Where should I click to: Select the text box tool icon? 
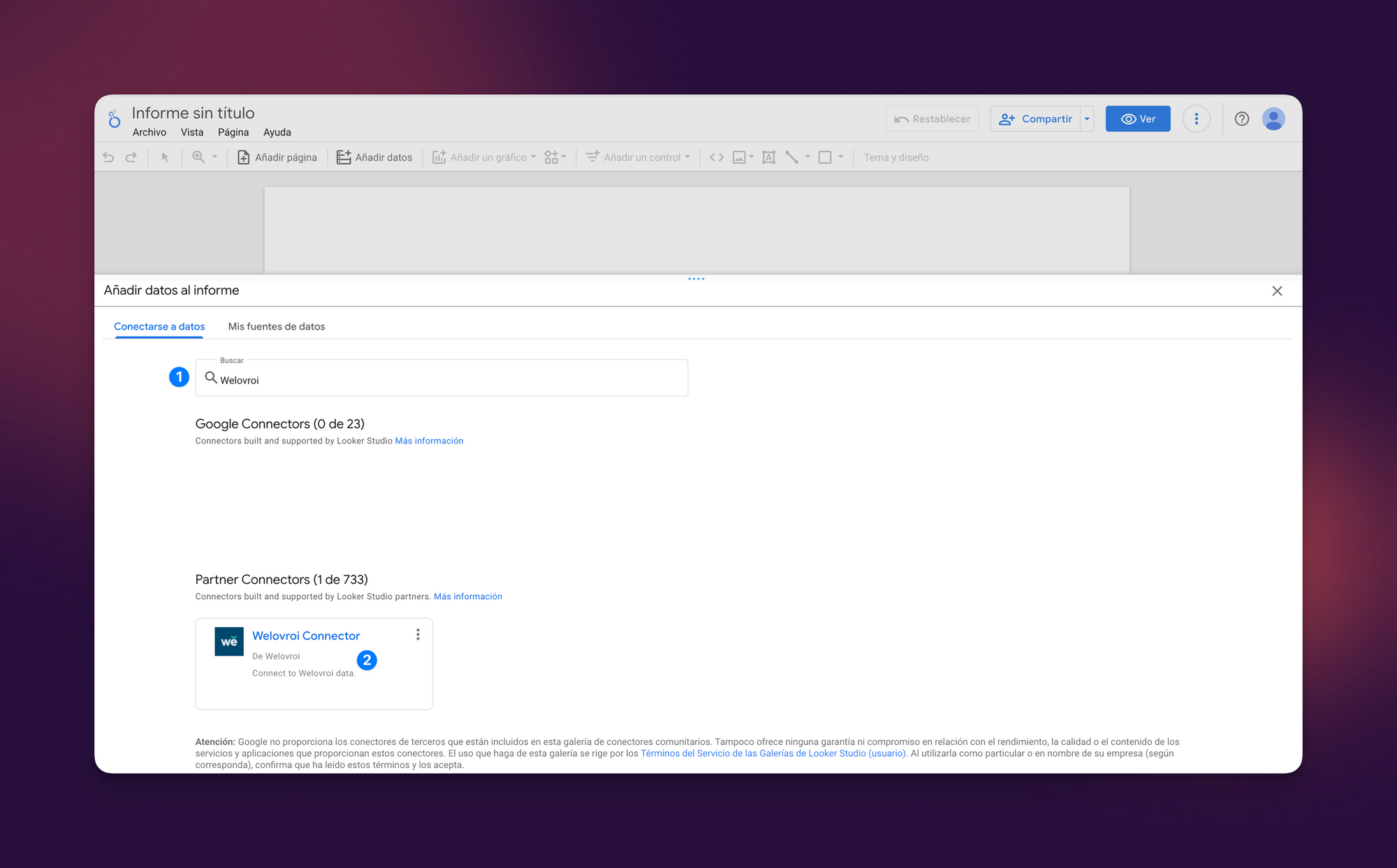(768, 158)
